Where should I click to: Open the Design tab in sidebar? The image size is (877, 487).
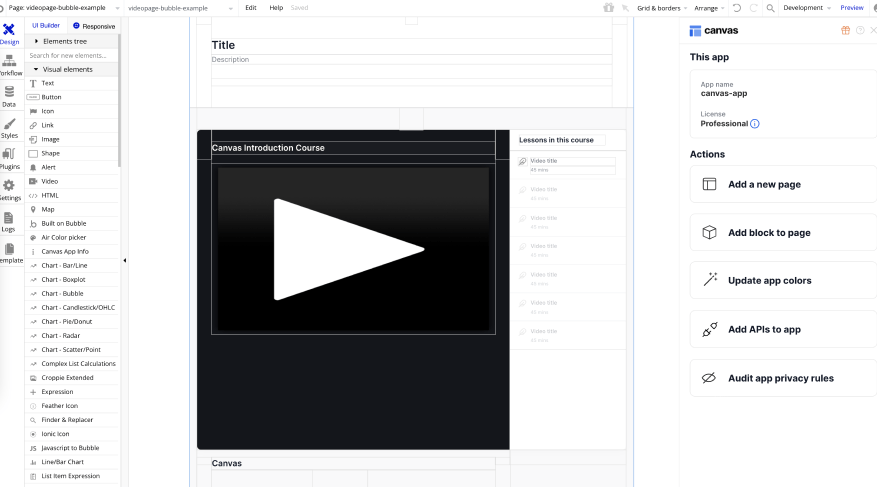pyautogui.click(x=9, y=34)
